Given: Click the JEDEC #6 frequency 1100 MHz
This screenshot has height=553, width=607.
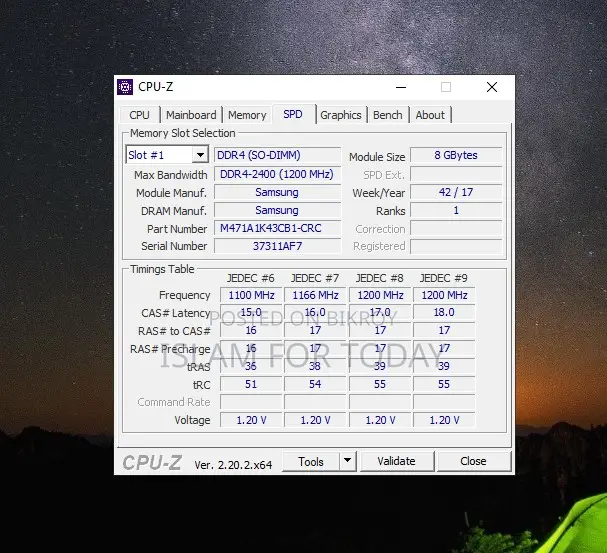Looking at the screenshot, I should (251, 295).
